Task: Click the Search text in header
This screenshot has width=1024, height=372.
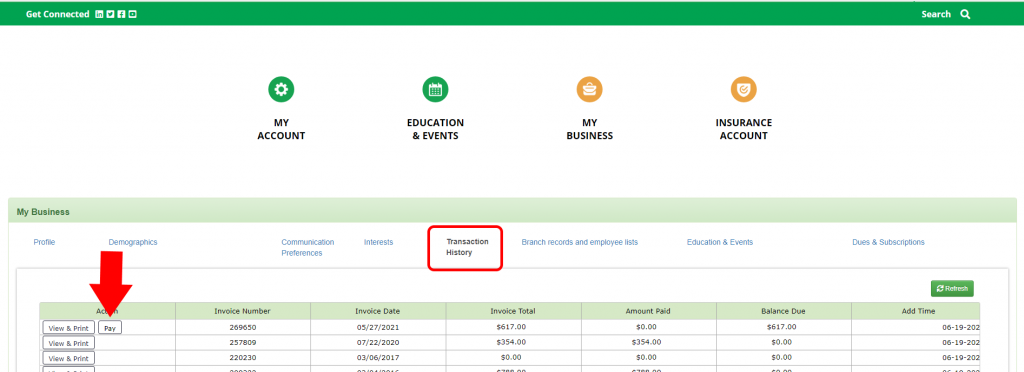Action: pyautogui.click(x=936, y=14)
